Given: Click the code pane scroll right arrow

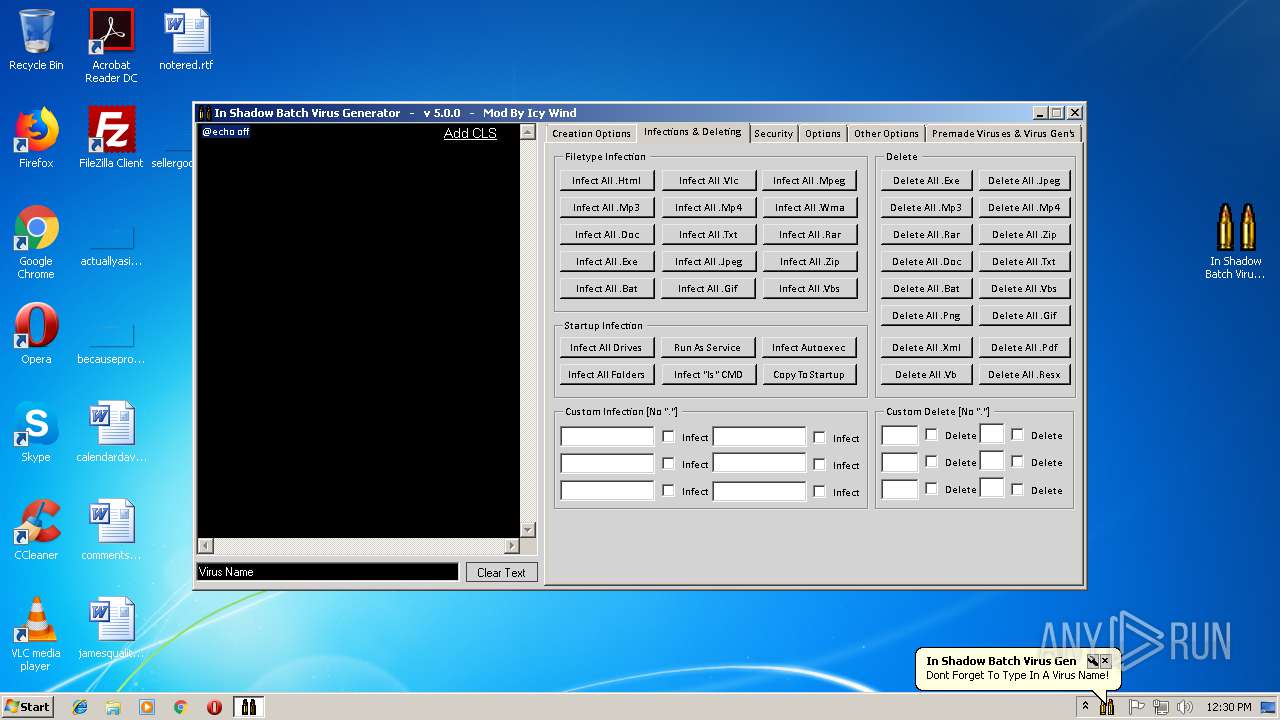Looking at the screenshot, I should (512, 546).
